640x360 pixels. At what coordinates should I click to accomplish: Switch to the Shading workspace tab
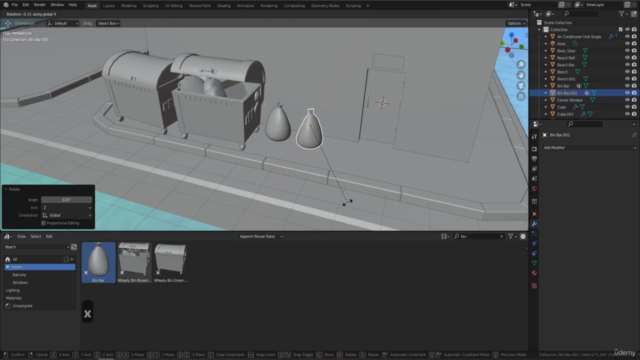(x=224, y=6)
